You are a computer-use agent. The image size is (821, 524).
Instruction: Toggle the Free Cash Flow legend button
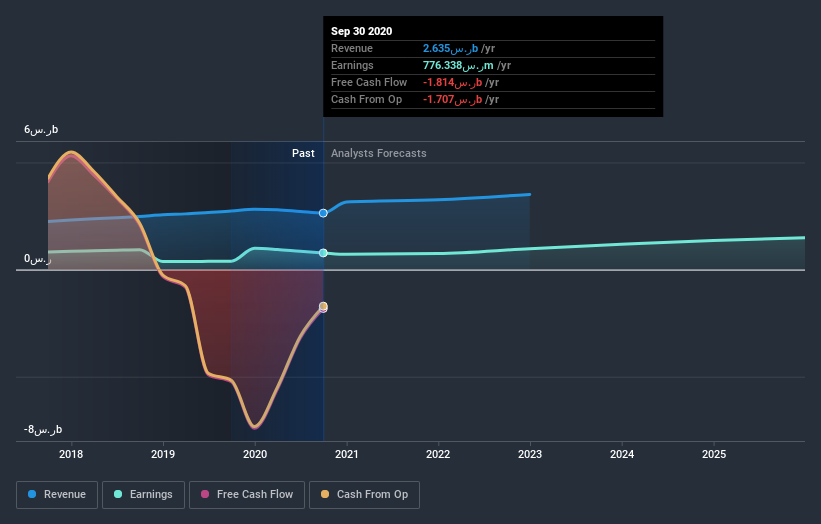pos(247,495)
